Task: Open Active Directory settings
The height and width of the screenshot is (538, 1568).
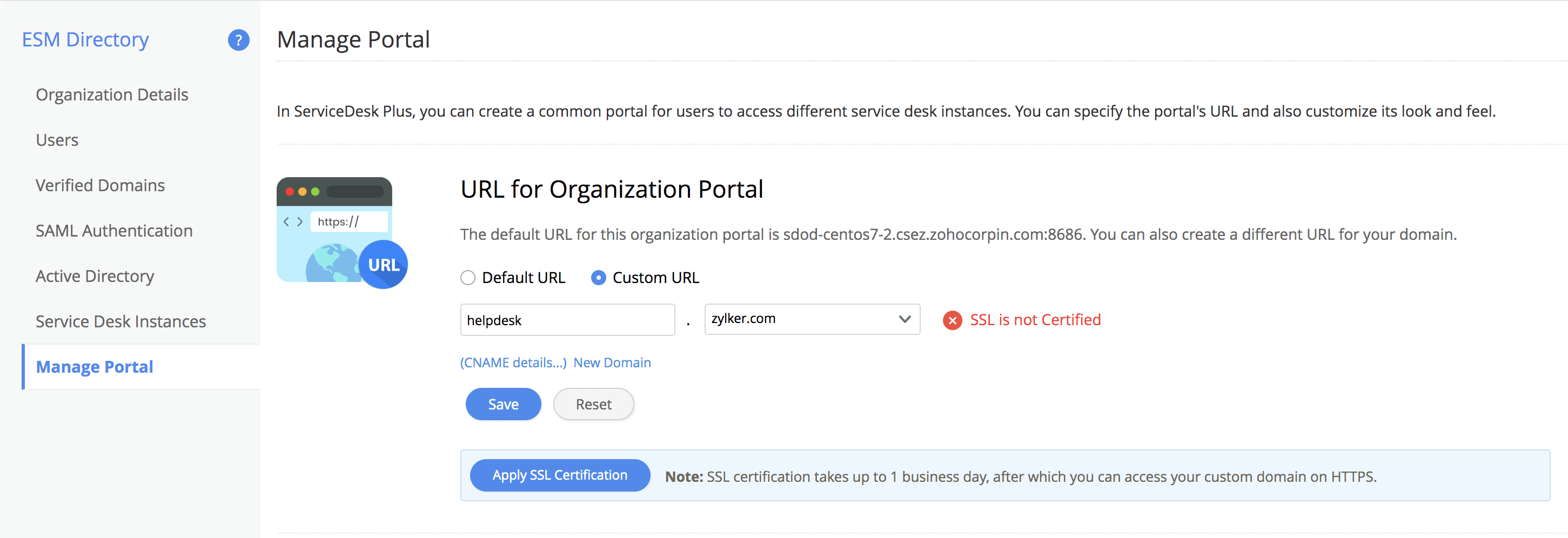Action: [95, 277]
